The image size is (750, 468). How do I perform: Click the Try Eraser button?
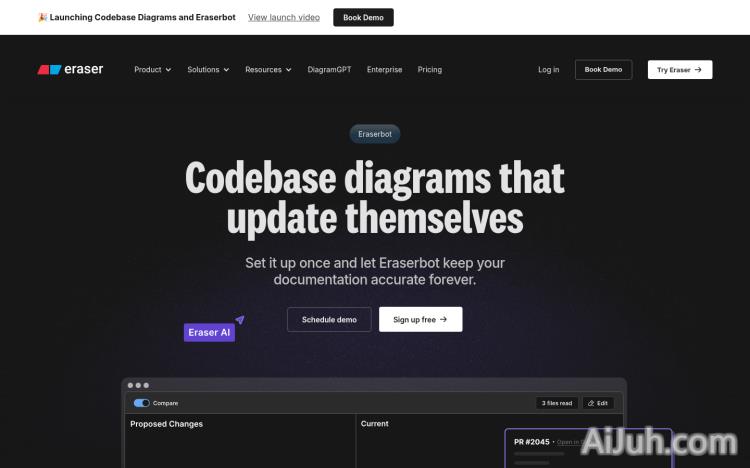pyautogui.click(x=679, y=70)
